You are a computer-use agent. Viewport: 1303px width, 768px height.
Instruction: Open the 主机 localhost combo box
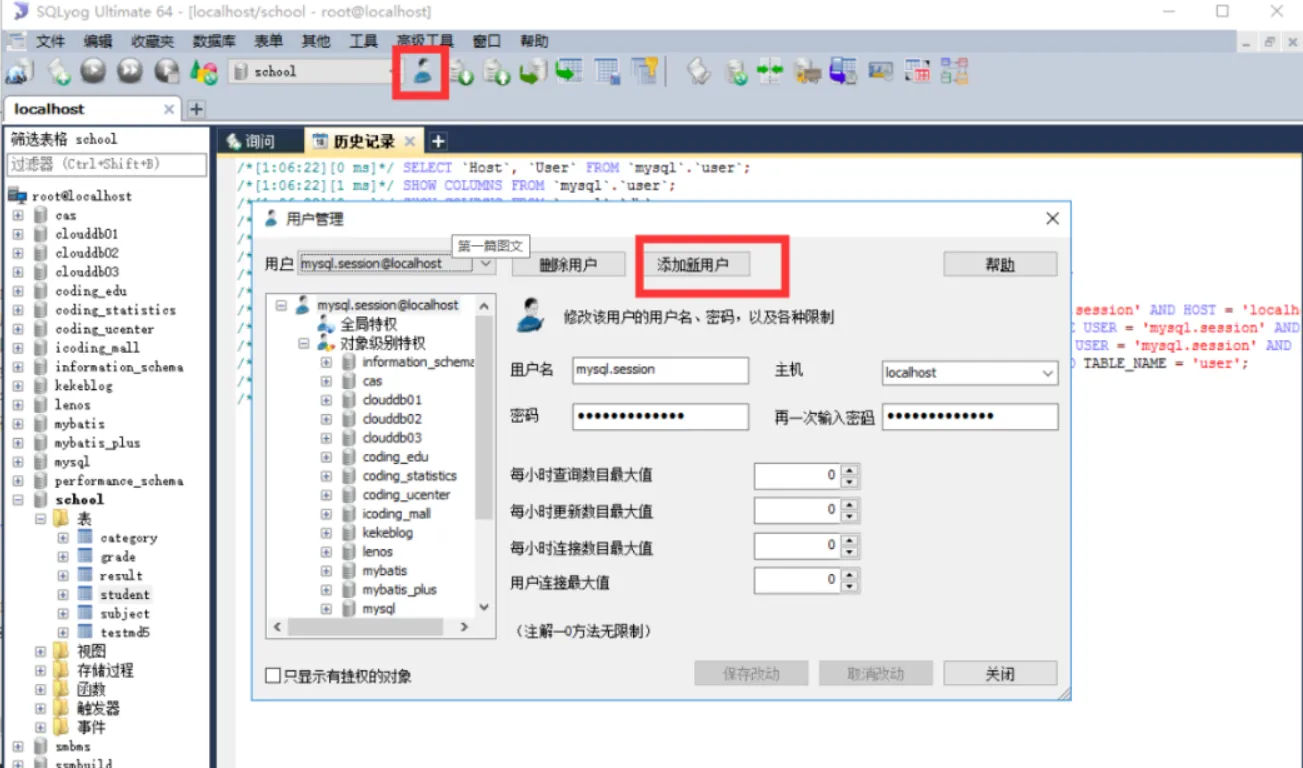(x=969, y=372)
